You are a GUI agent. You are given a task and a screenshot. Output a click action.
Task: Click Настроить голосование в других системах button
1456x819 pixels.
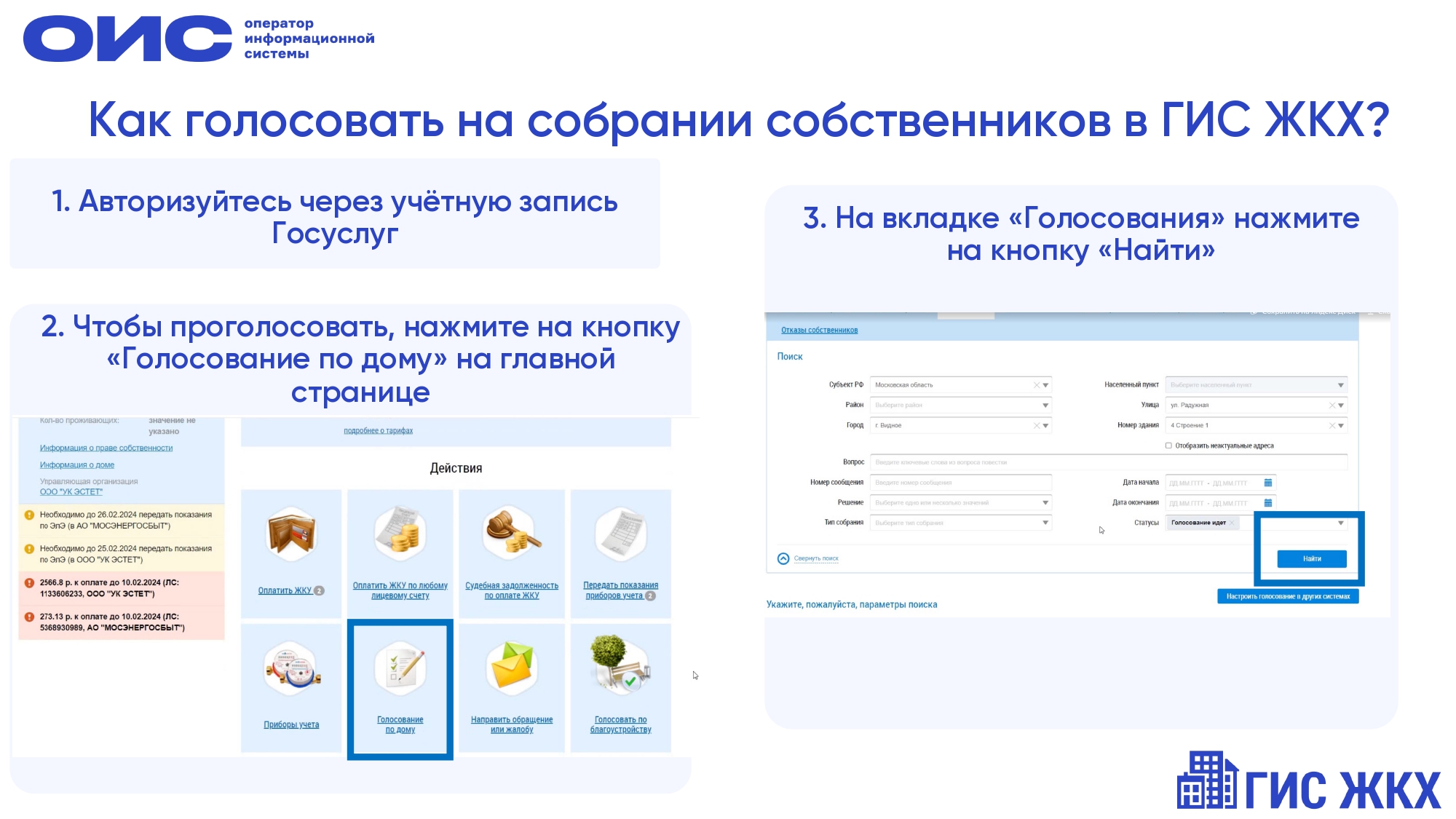[1287, 596]
